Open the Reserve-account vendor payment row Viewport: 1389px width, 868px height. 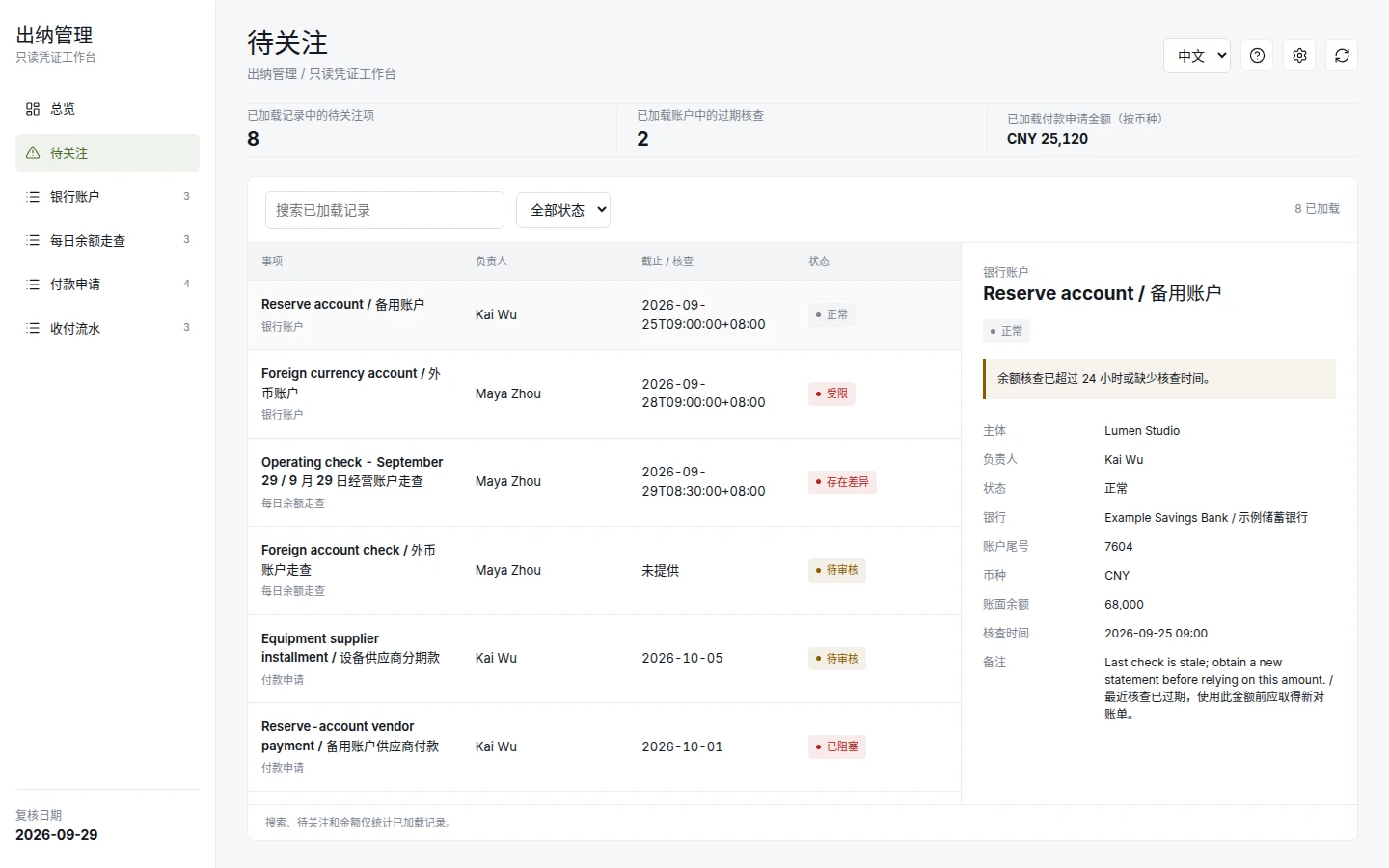tap(604, 746)
